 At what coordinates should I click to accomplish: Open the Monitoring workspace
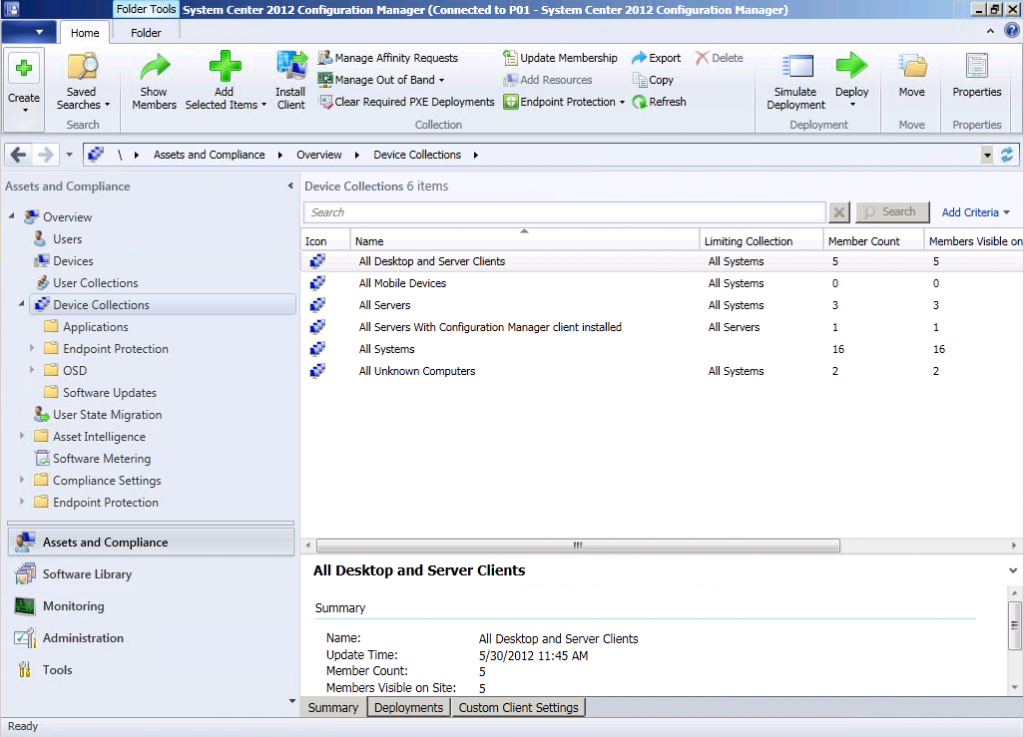coord(152,606)
